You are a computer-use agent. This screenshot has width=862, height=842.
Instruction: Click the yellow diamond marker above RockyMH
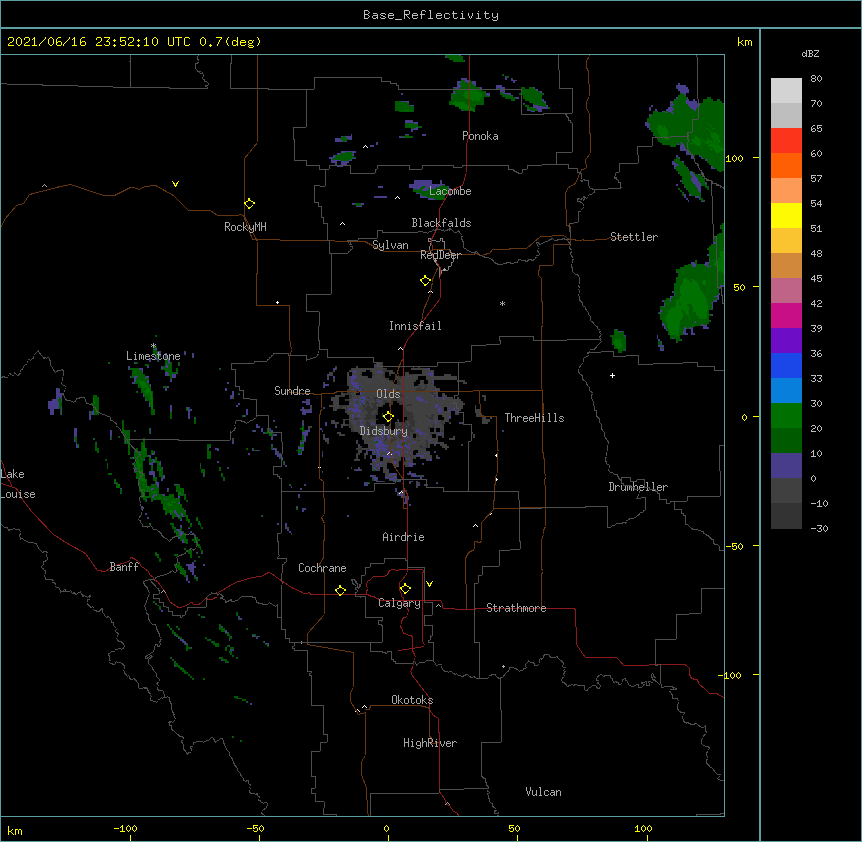[250, 204]
